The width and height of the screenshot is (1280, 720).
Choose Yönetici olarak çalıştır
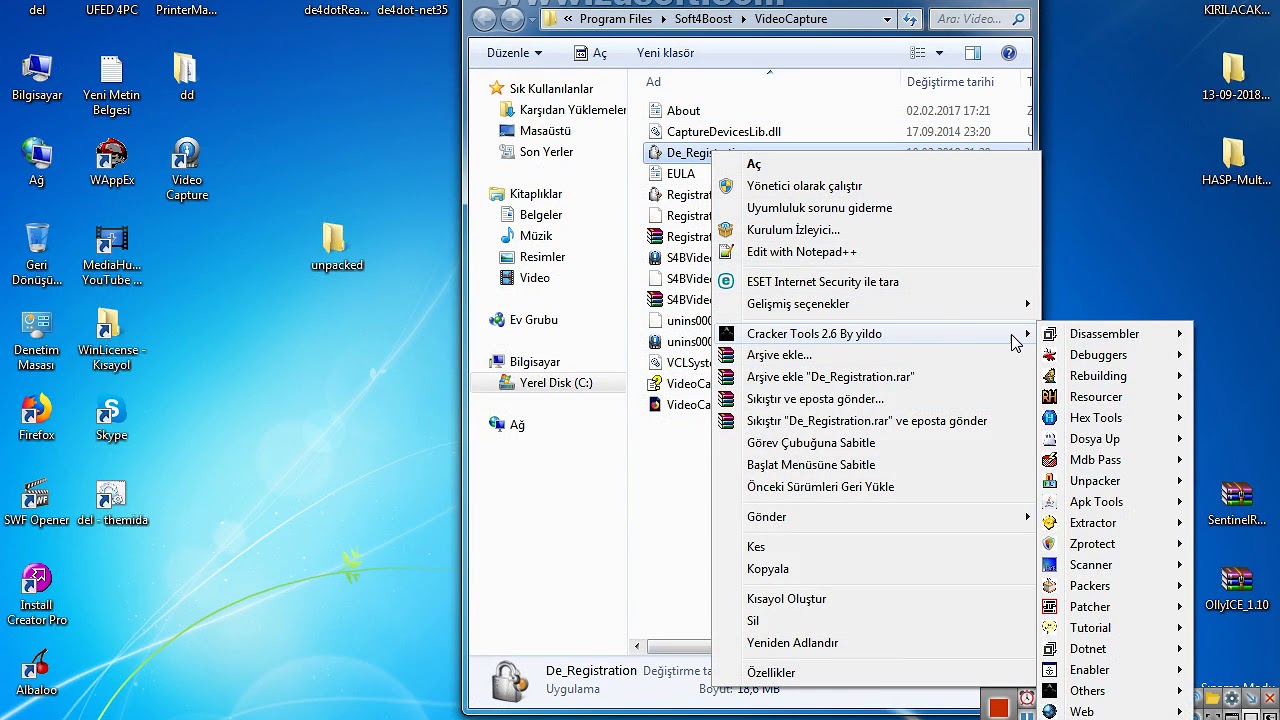tap(804, 186)
